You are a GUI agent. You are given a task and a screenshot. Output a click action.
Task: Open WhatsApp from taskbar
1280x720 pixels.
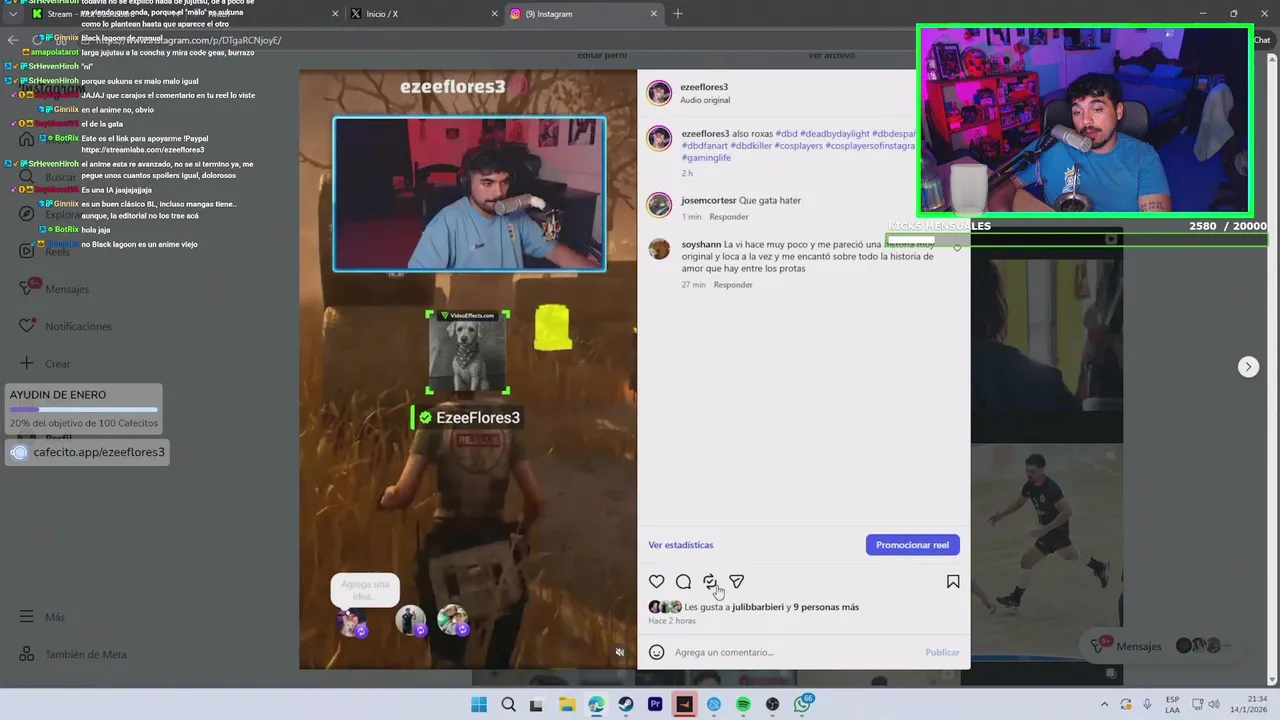coord(803,705)
